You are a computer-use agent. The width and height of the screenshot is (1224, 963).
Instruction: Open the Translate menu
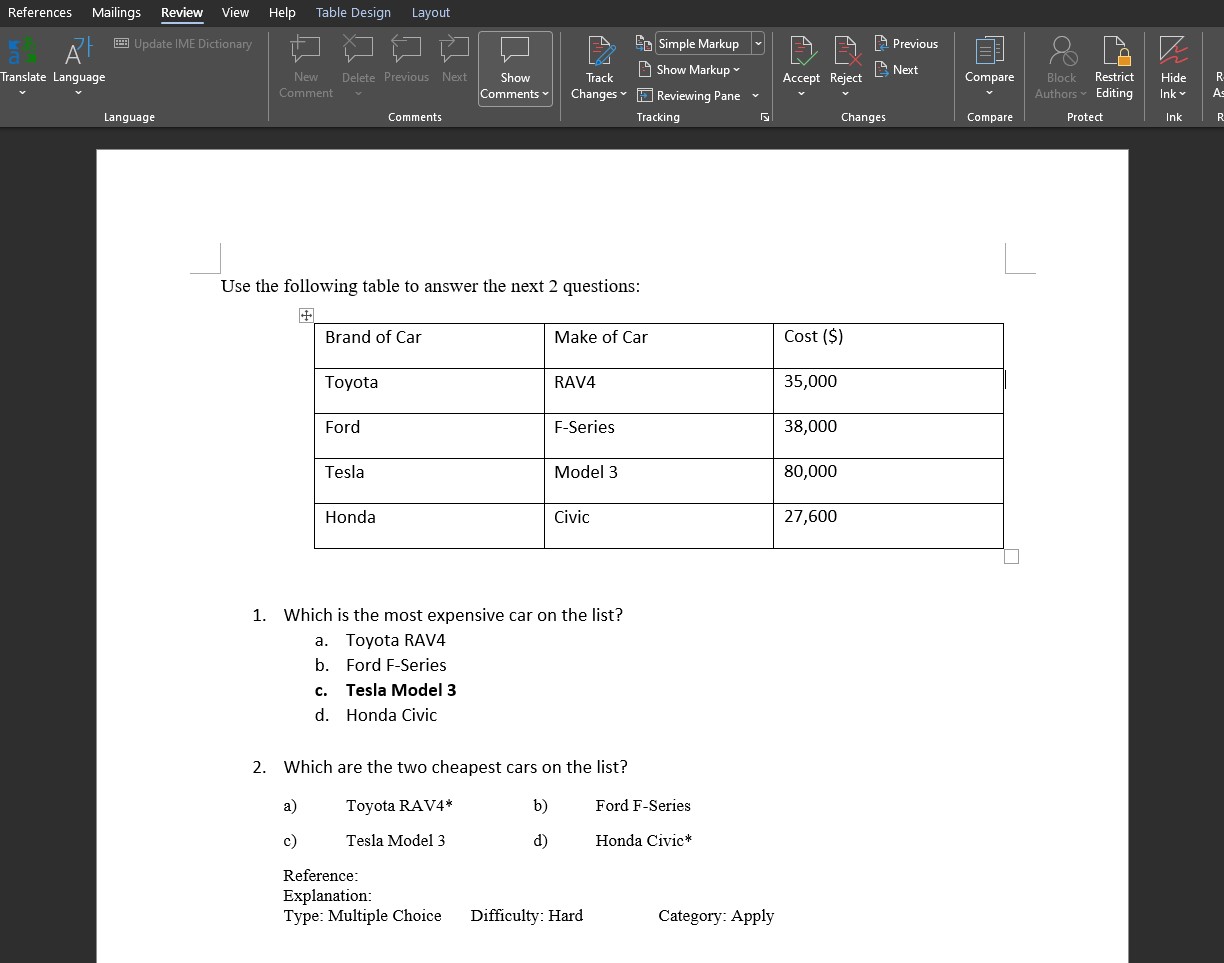pyautogui.click(x=22, y=66)
